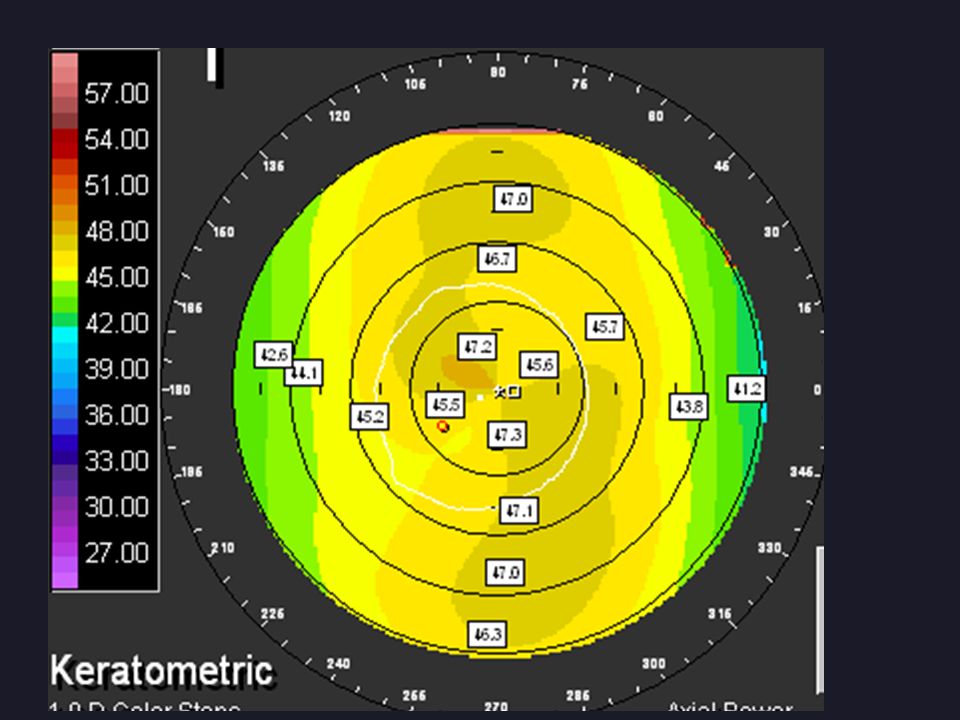
Task: Pick the dark red swatch beside 54.00
Action: tap(65, 136)
